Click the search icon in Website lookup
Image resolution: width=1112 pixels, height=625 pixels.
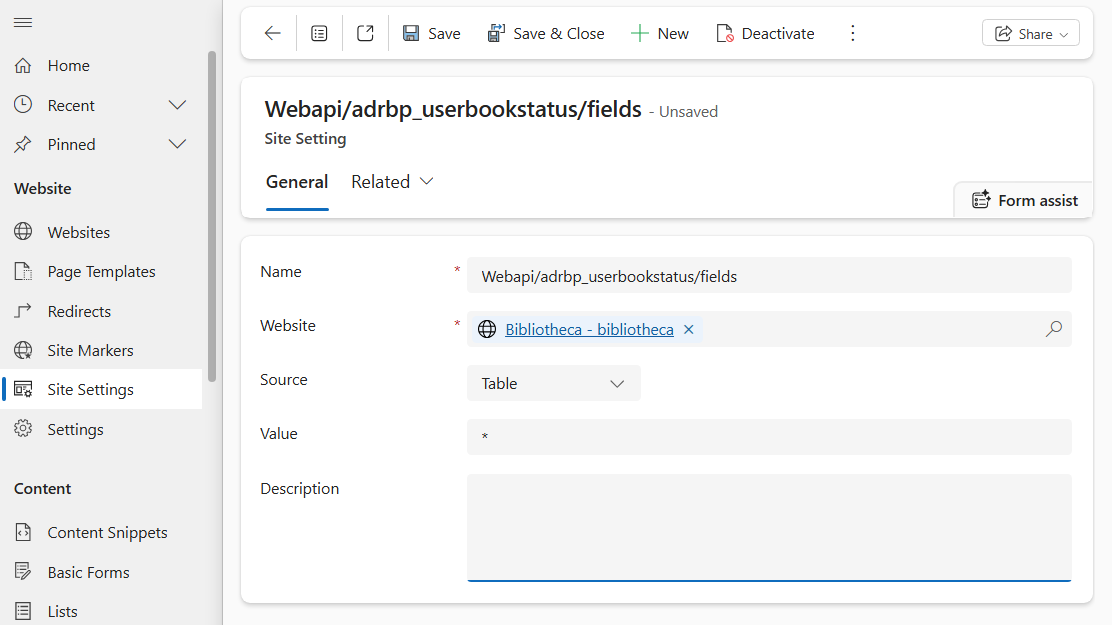pyautogui.click(x=1053, y=329)
